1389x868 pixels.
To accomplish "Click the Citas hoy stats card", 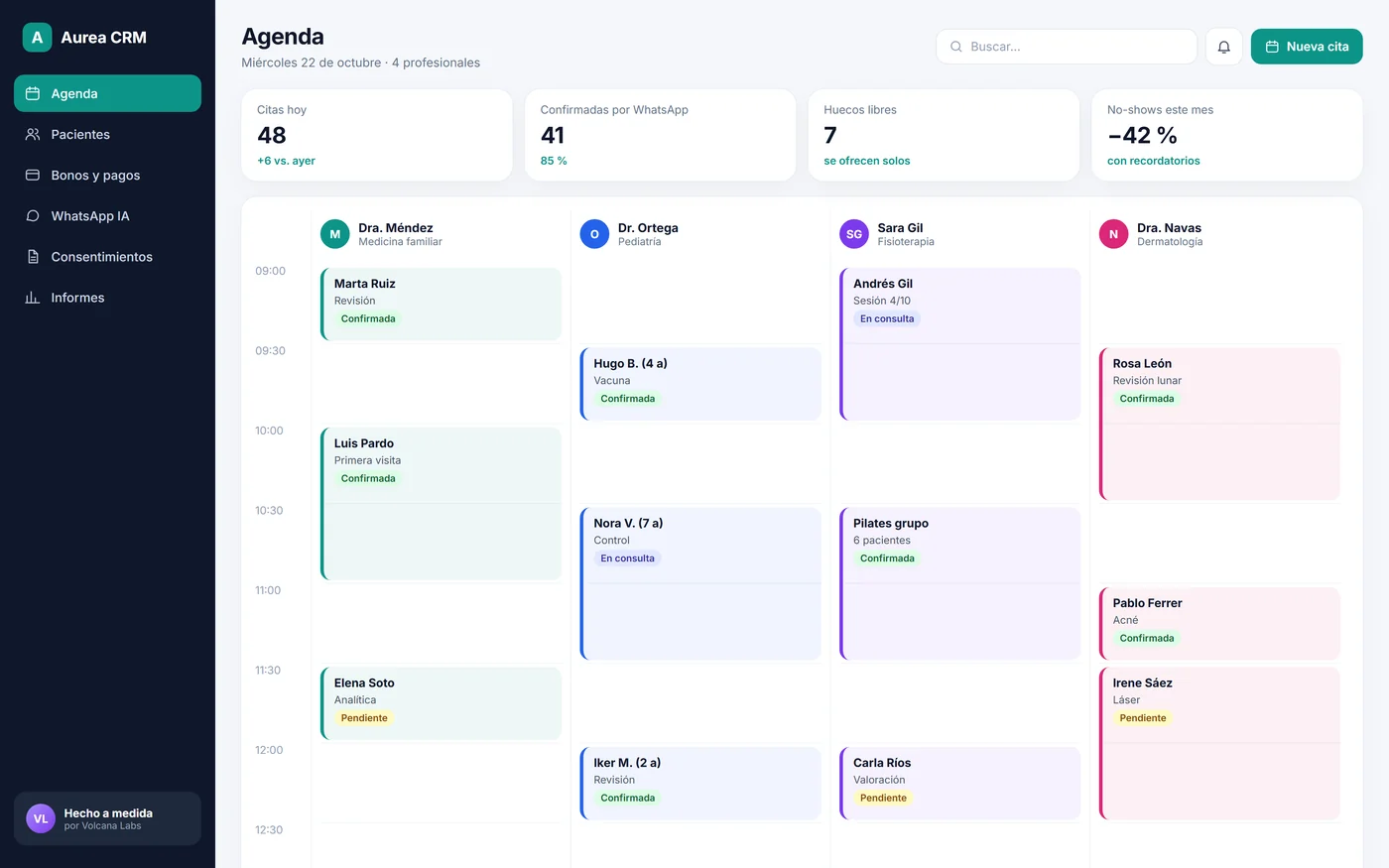I will point(377,135).
